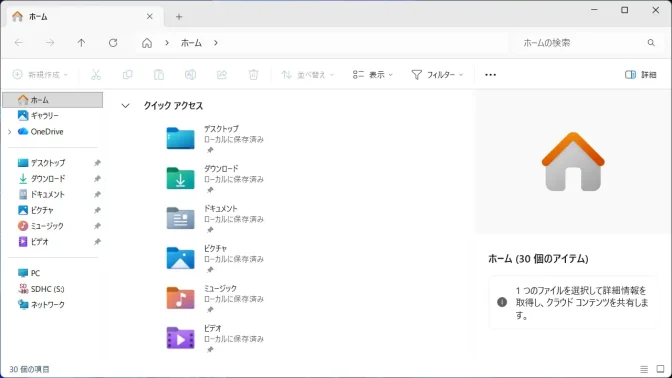This screenshot has height=378, width=672.
Task: Click the Paste clipboard icon
Action: click(159, 75)
